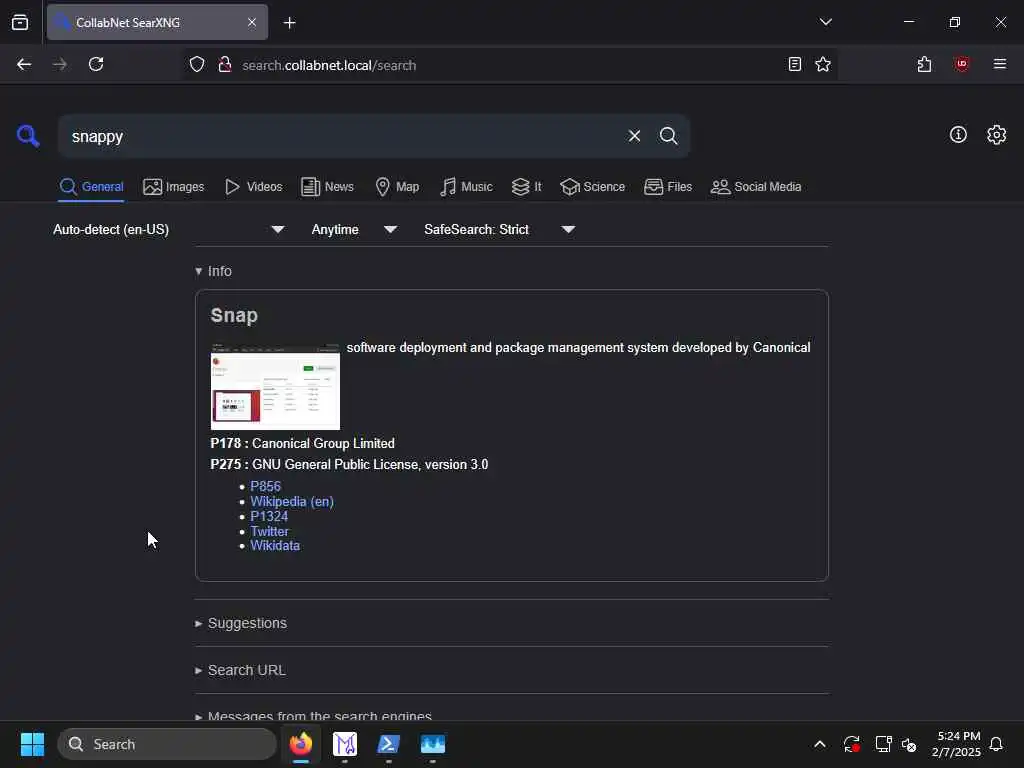Open the Twitter link
This screenshot has height=768, width=1024.
click(269, 531)
